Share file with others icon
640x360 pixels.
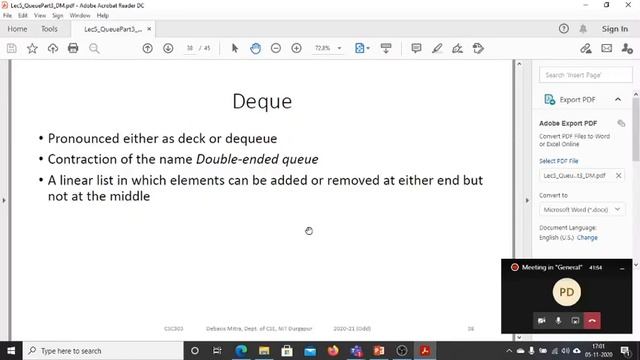coord(627,48)
